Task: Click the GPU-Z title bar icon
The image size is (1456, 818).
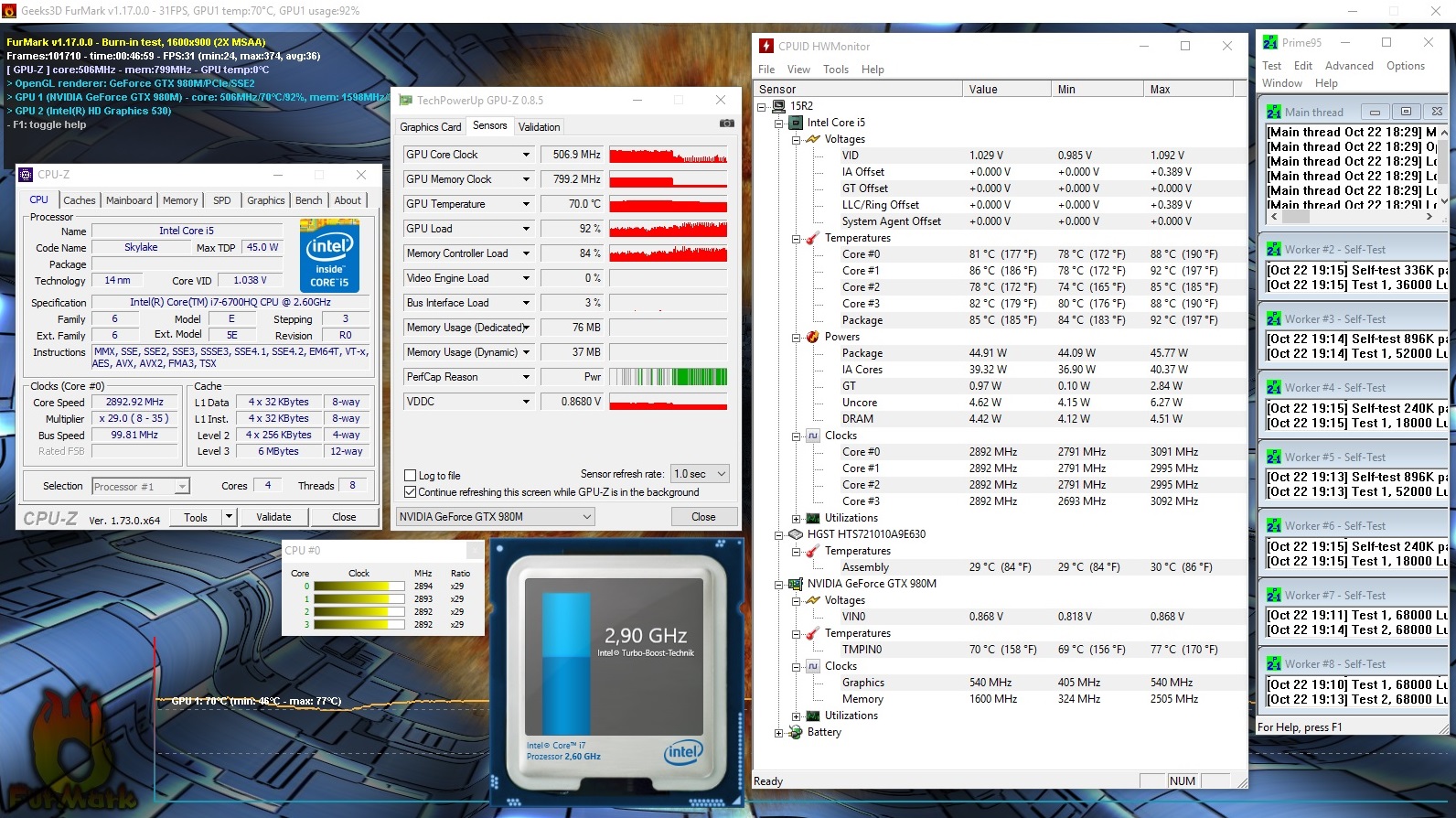Action: point(406,100)
